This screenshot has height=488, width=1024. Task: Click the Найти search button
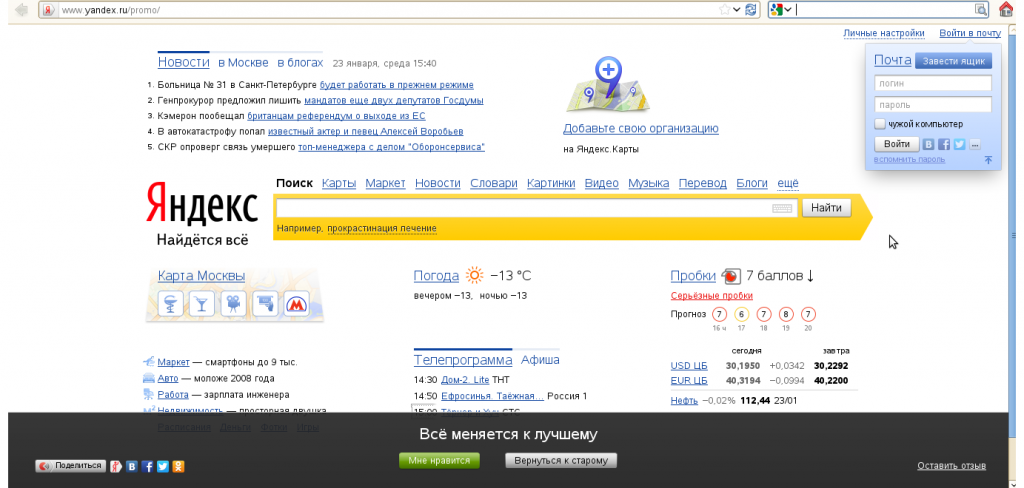(827, 208)
